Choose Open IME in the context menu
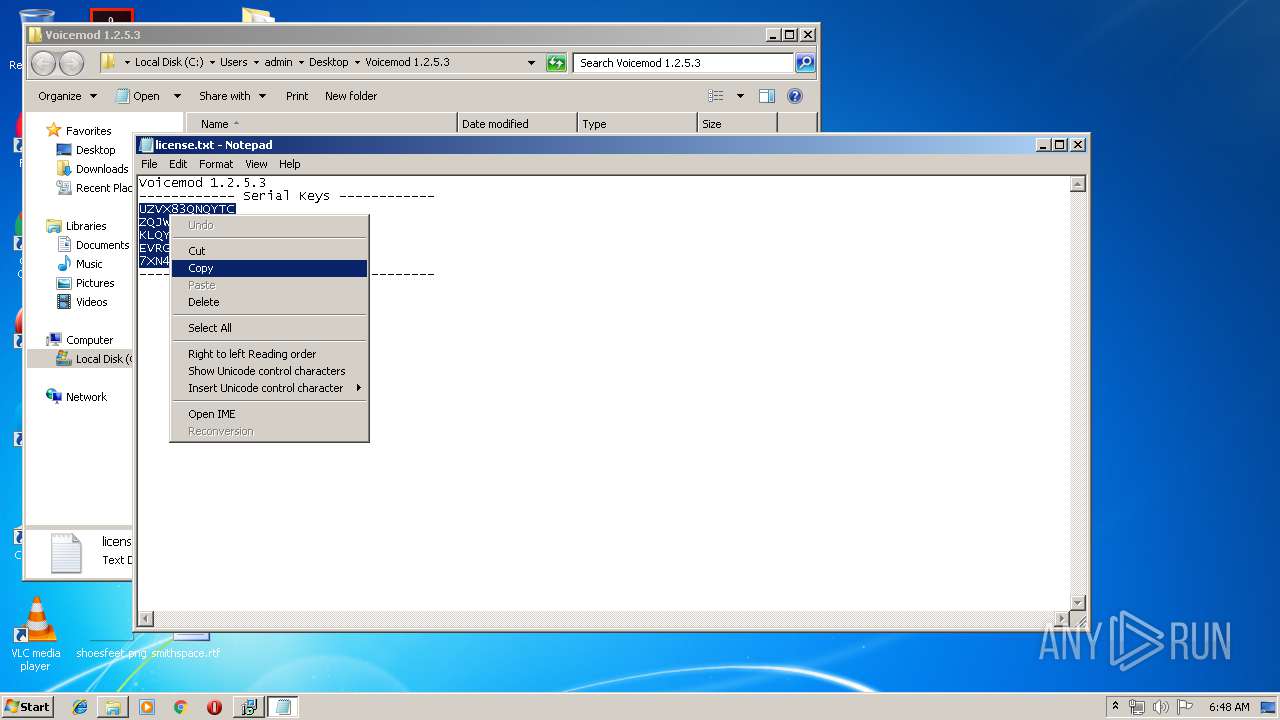Image resolution: width=1280 pixels, height=720 pixels. pyautogui.click(x=269, y=414)
